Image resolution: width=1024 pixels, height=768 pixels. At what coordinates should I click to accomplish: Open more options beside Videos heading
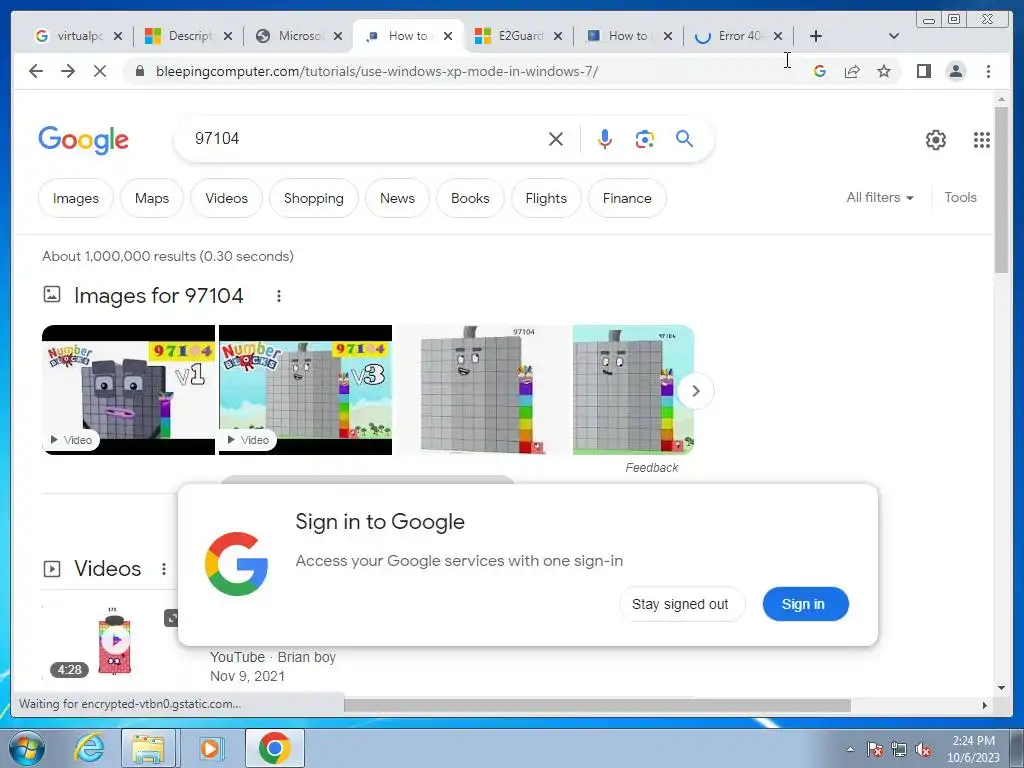click(x=164, y=569)
